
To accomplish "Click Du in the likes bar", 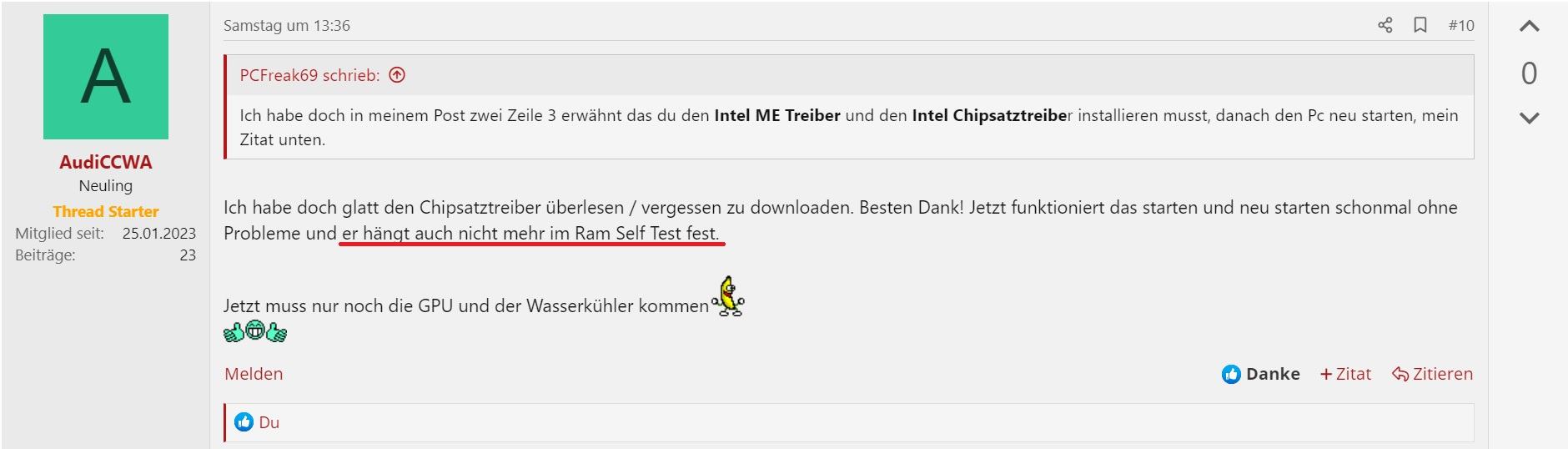I will (x=269, y=422).
